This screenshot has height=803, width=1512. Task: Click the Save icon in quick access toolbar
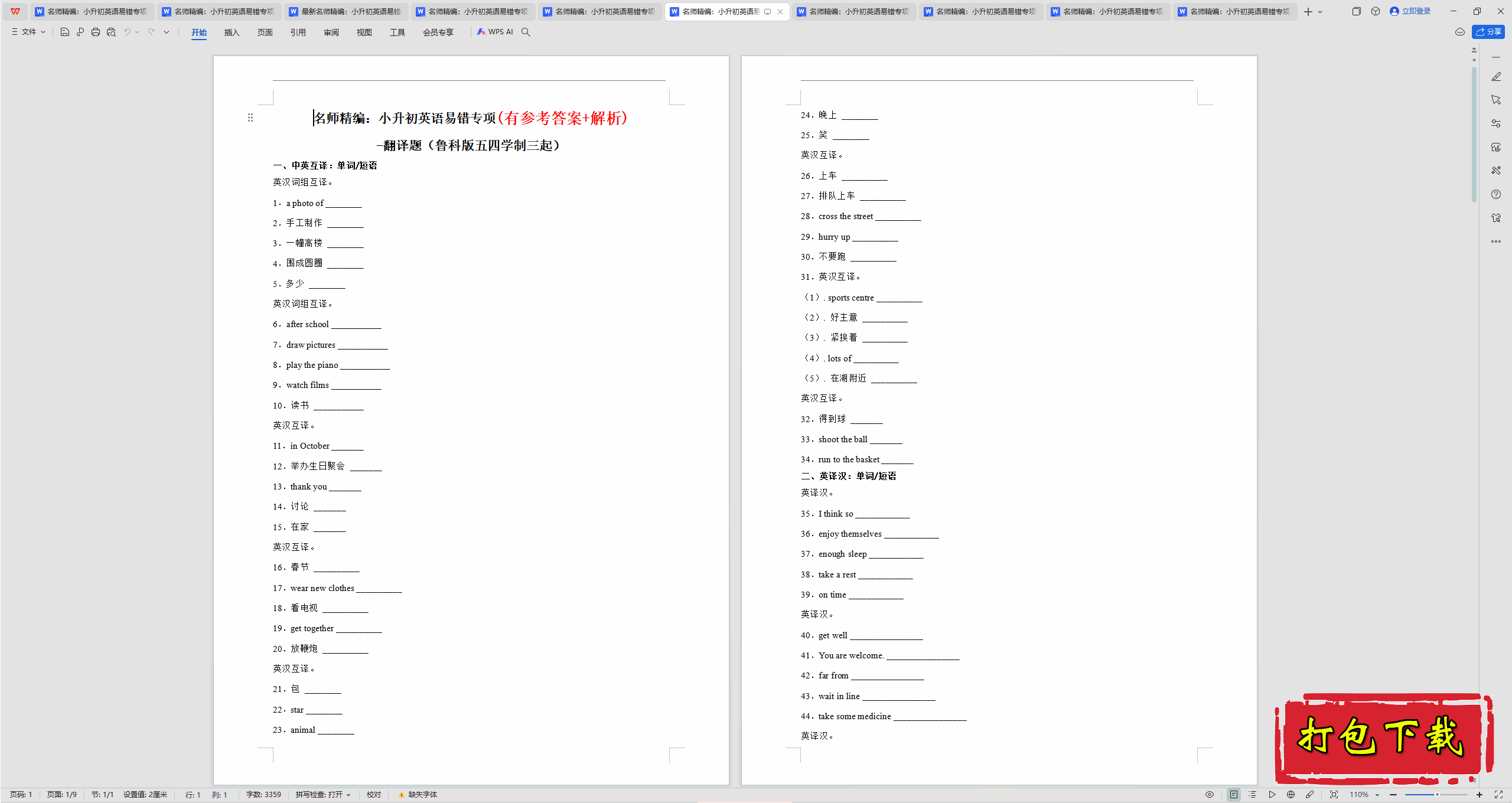(65, 32)
